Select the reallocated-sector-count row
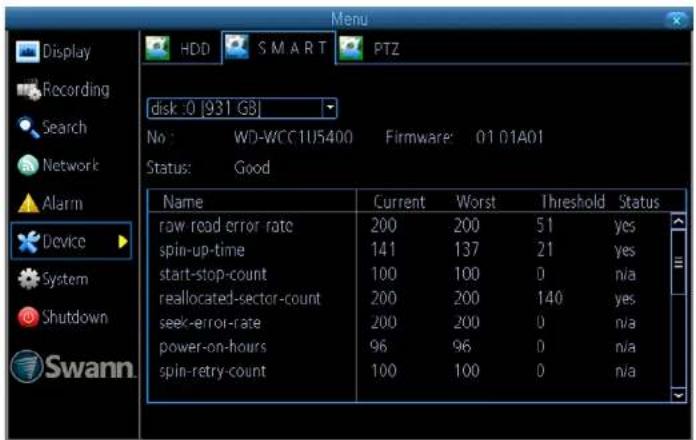 click(408, 298)
